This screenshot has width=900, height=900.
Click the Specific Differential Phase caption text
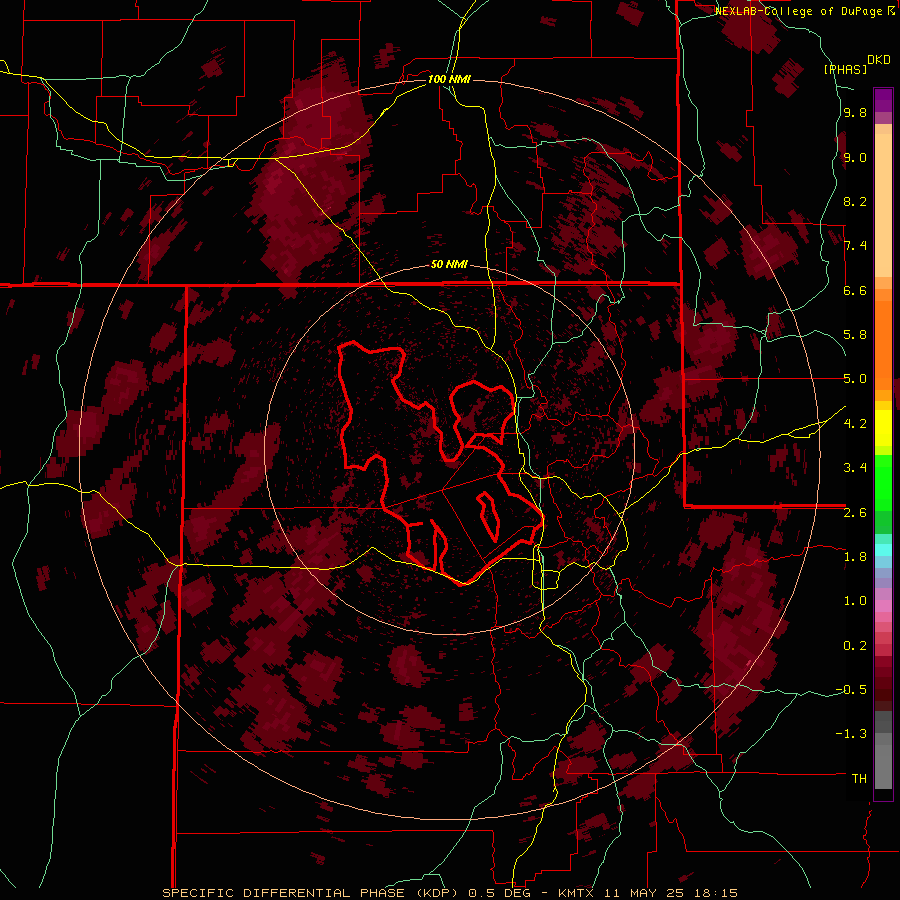point(450,893)
